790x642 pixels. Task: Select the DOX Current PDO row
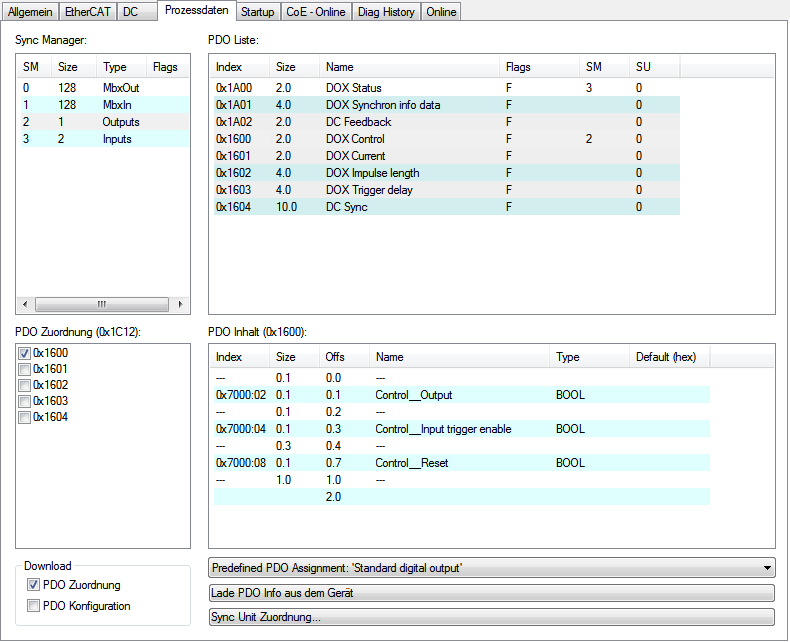(x=446, y=156)
